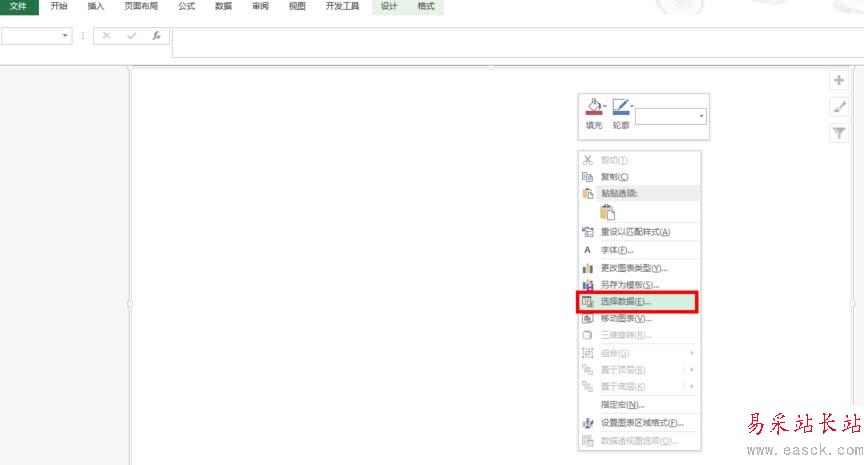Click the 填充 fill bucket icon
Viewport: 864px width, 465px height.
pos(593,106)
